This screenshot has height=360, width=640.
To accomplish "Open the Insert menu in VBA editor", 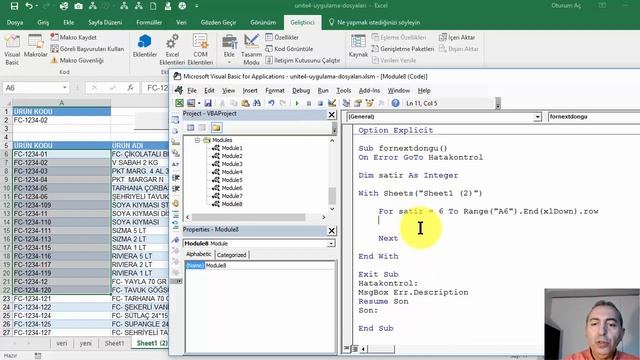I will [x=250, y=91].
